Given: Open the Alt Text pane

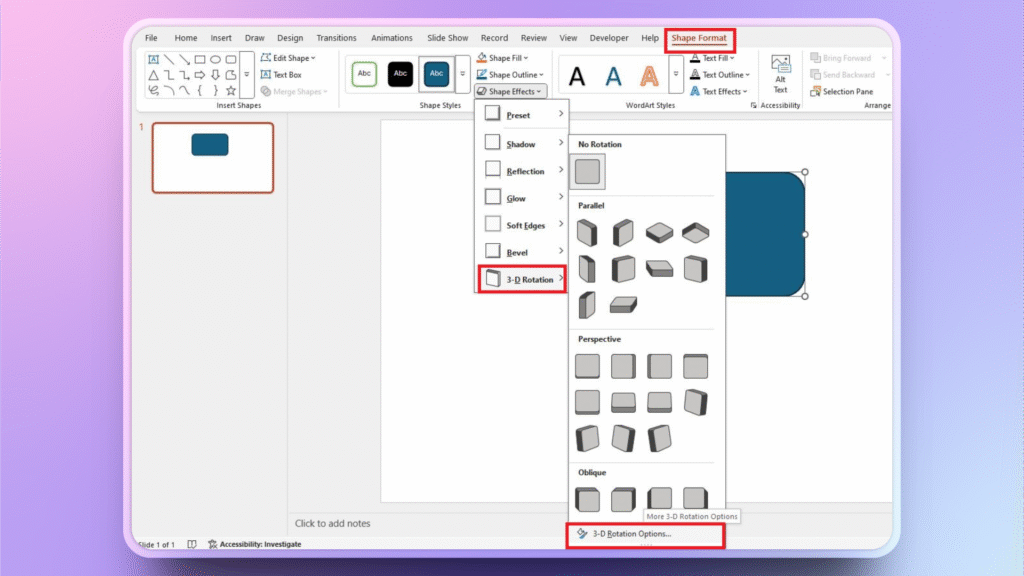Looking at the screenshot, I should [780, 73].
